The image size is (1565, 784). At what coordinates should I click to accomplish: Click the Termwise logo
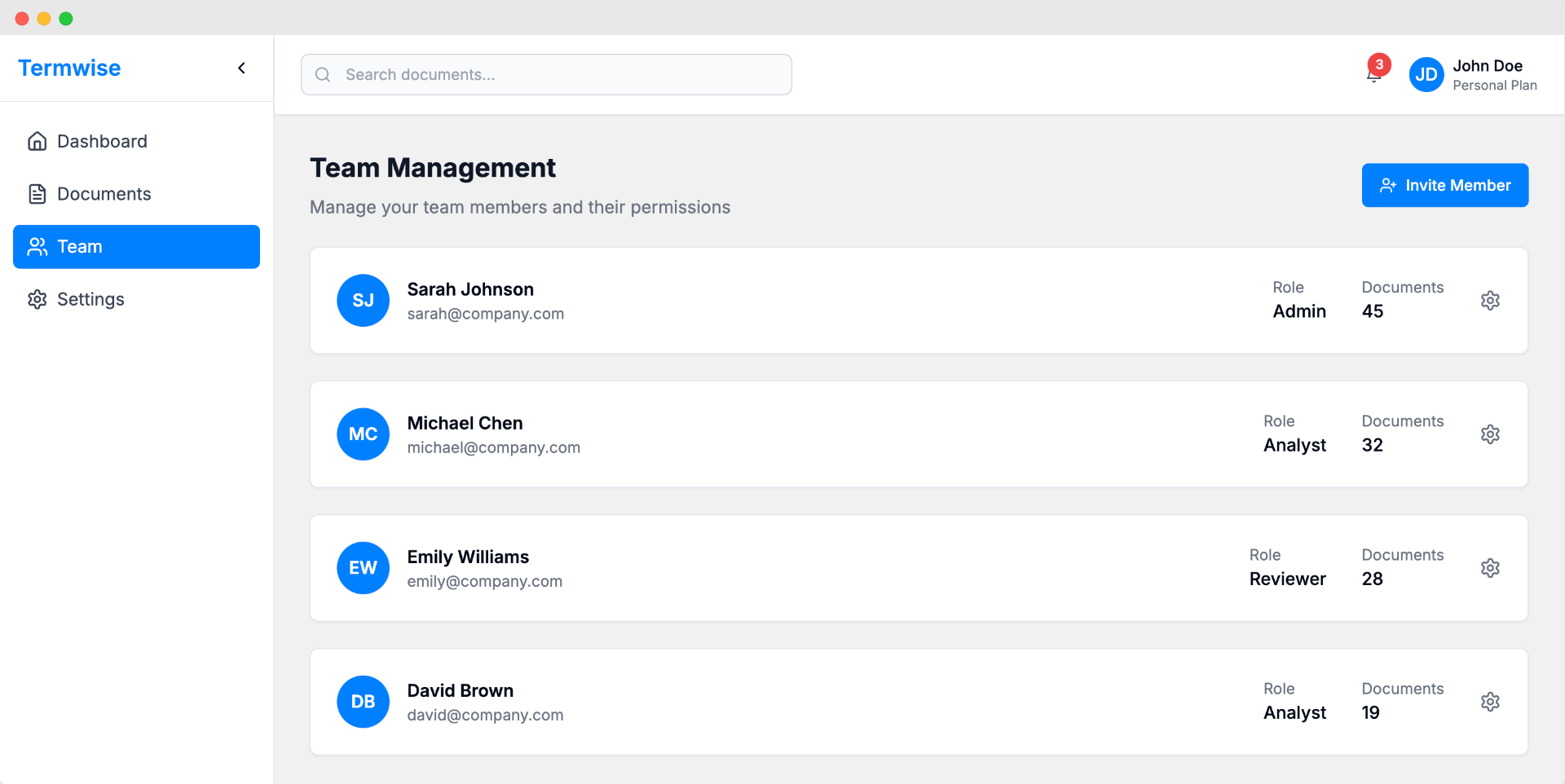[69, 68]
